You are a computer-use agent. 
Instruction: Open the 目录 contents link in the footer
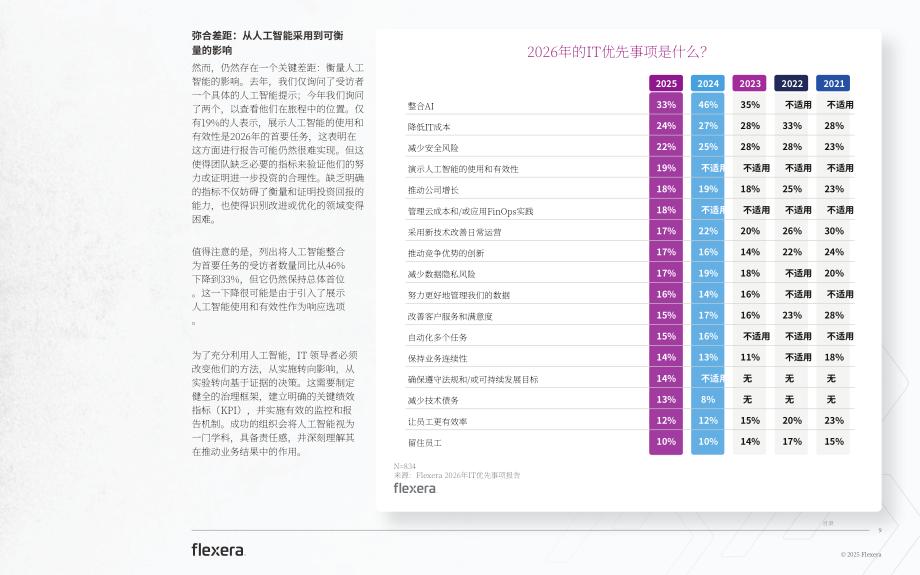[828, 523]
